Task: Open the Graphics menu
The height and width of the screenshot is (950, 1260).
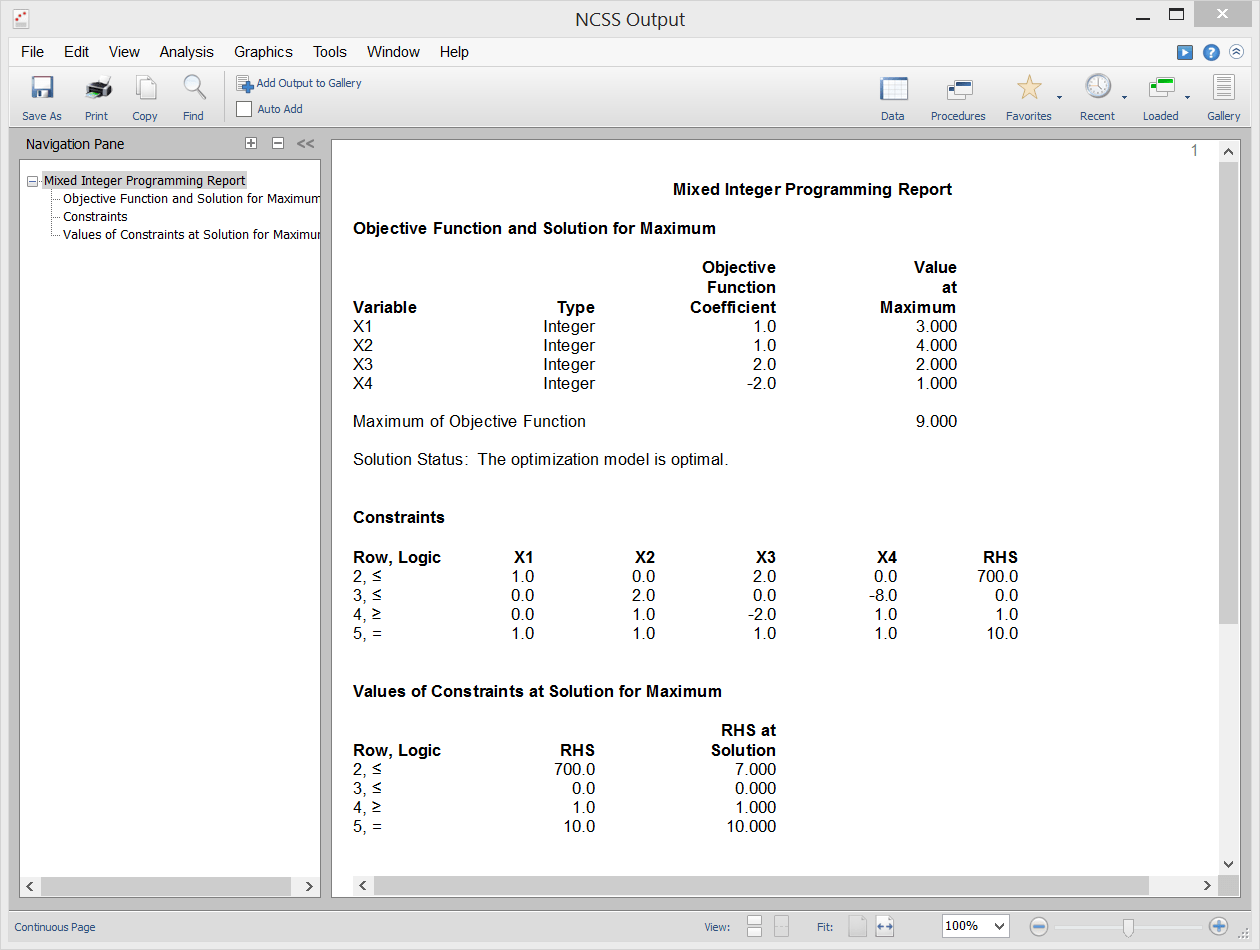Action: [263, 52]
